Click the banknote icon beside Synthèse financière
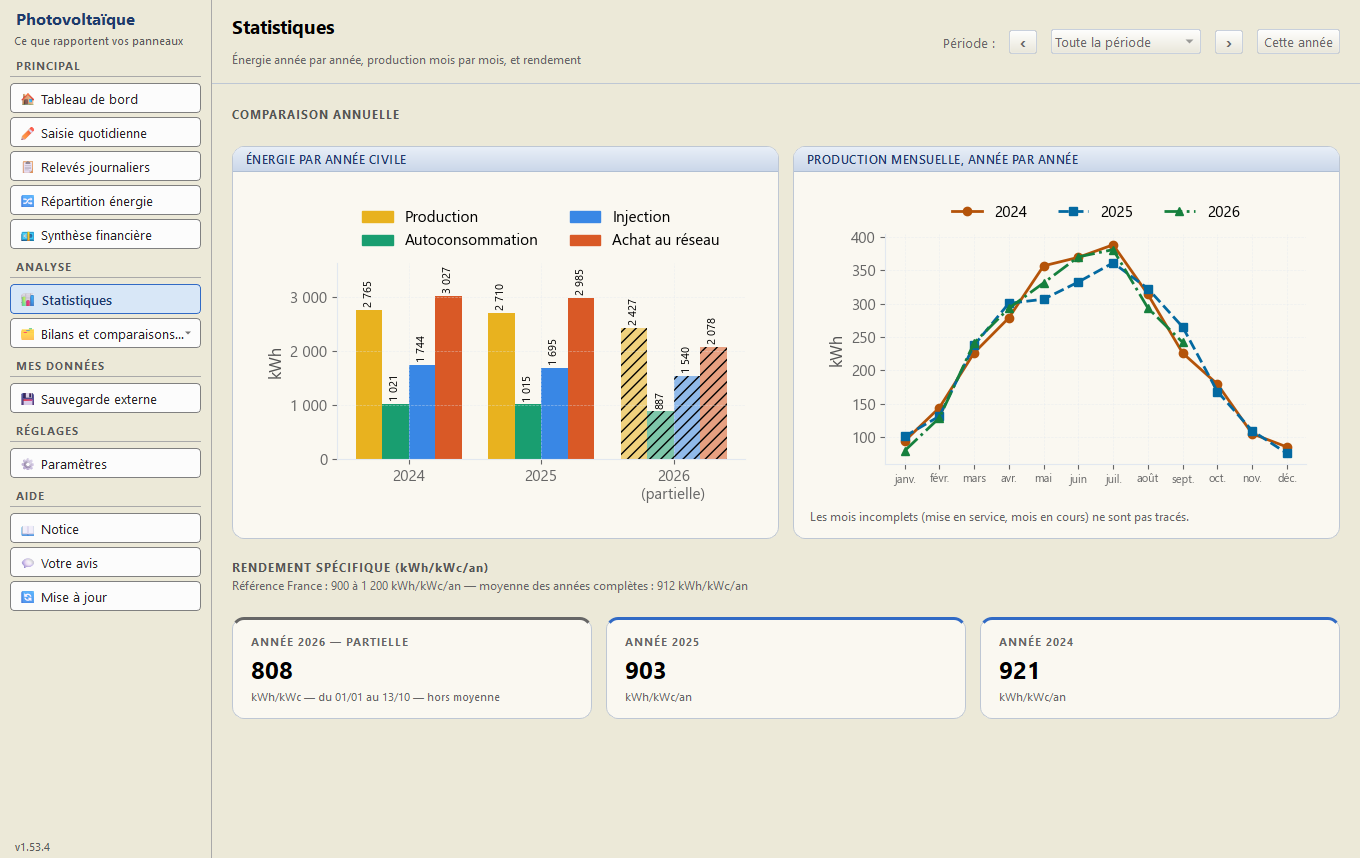 coord(27,235)
